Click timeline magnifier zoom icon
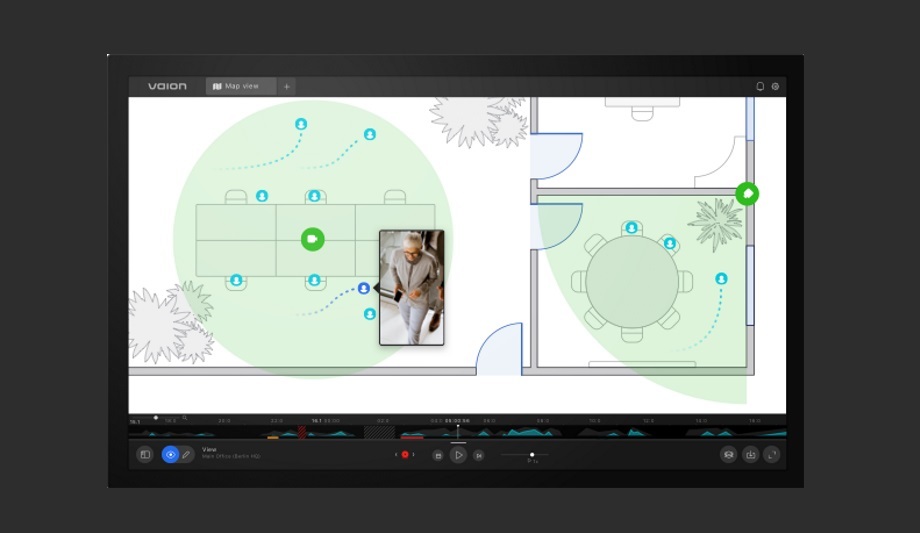 point(184,418)
